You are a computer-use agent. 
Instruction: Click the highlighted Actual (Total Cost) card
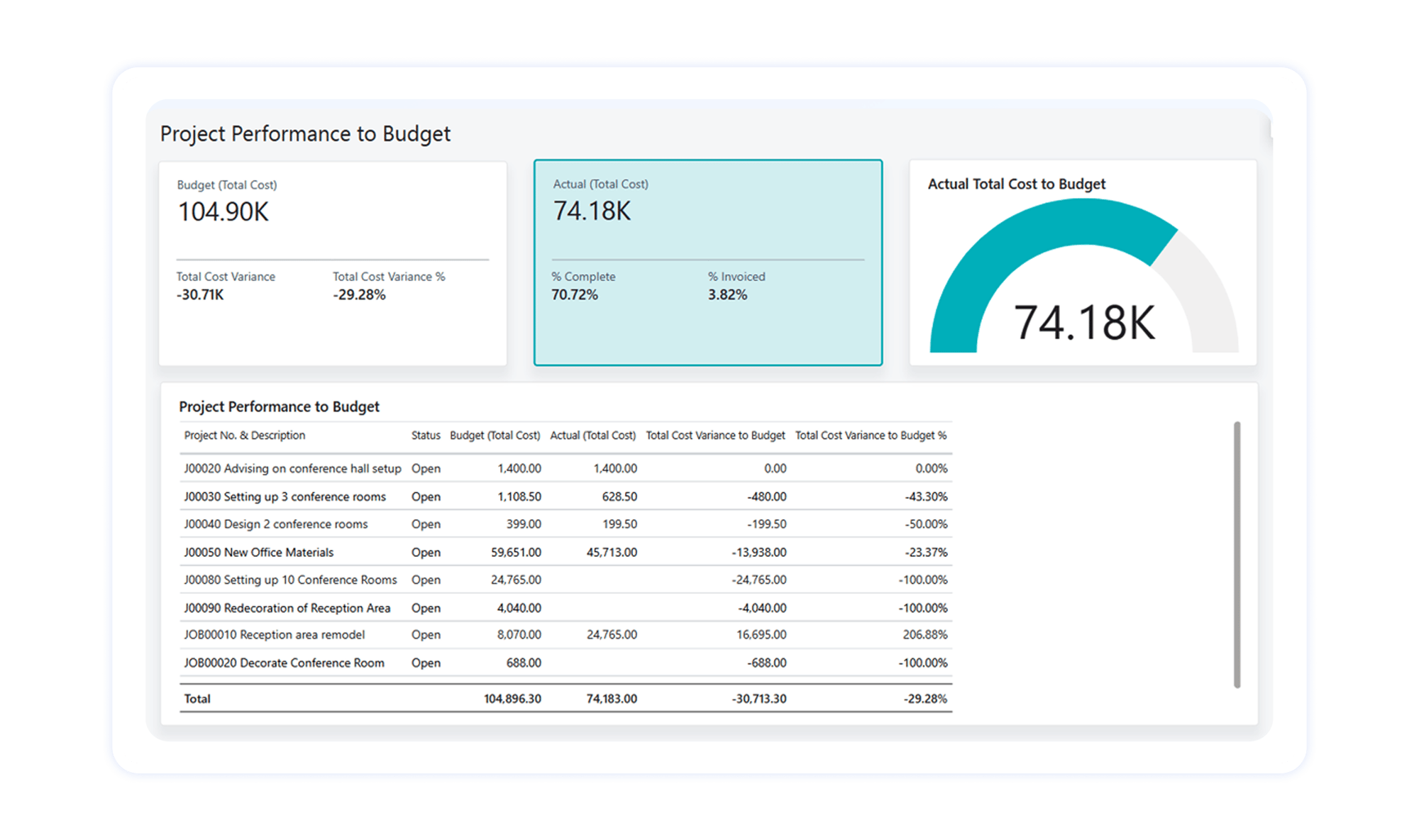point(706,262)
